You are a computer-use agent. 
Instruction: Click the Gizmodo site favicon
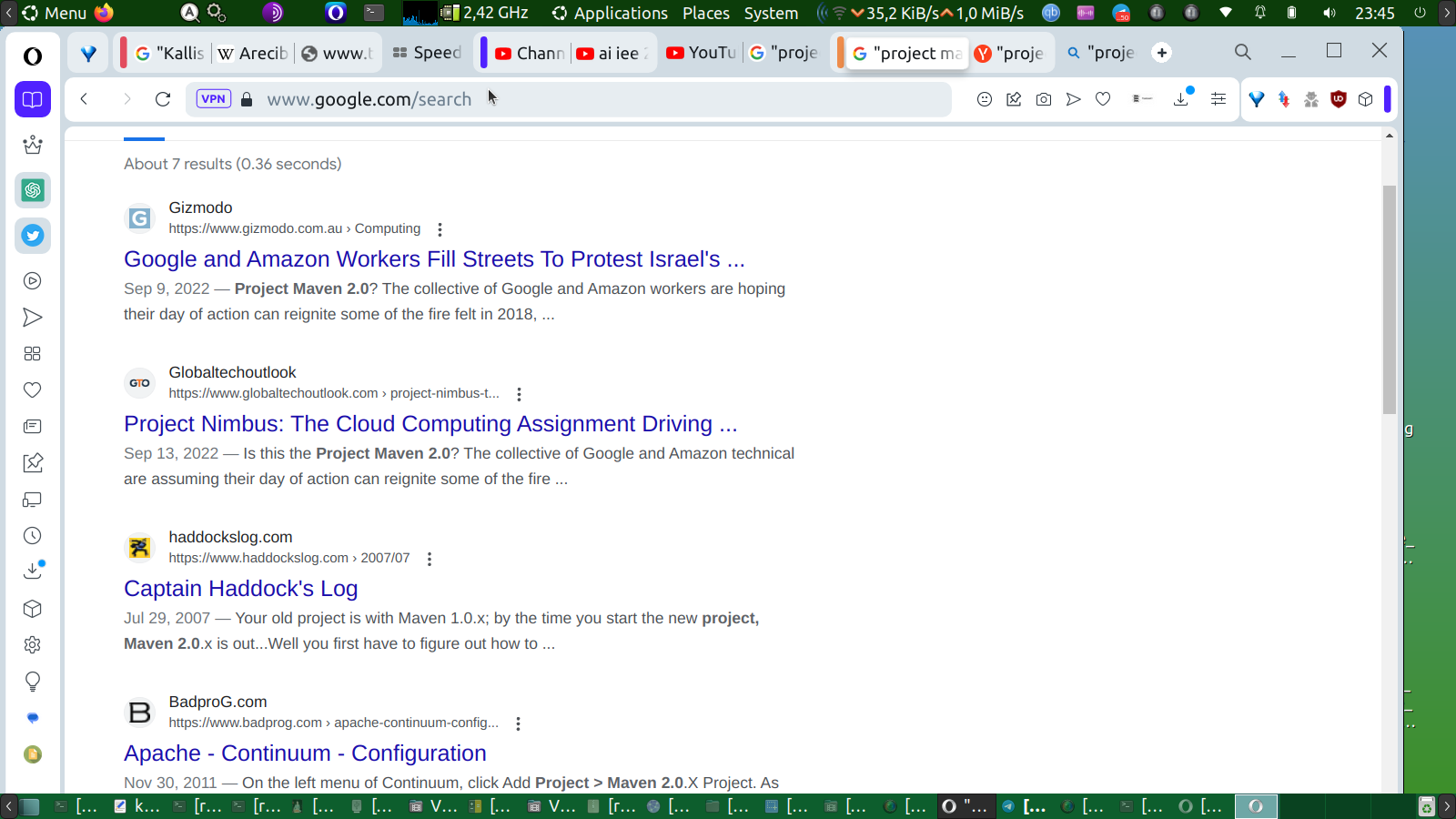[x=139, y=218]
